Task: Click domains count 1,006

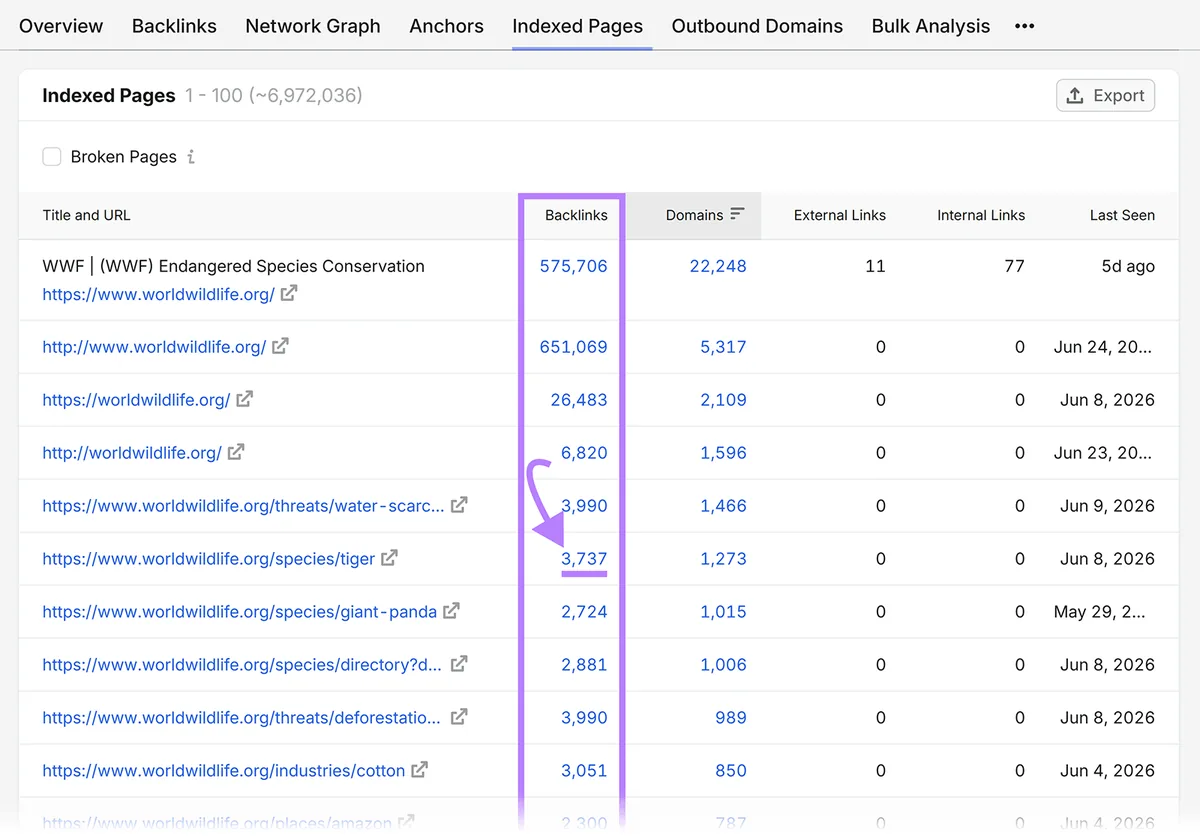Action: click(x=723, y=664)
